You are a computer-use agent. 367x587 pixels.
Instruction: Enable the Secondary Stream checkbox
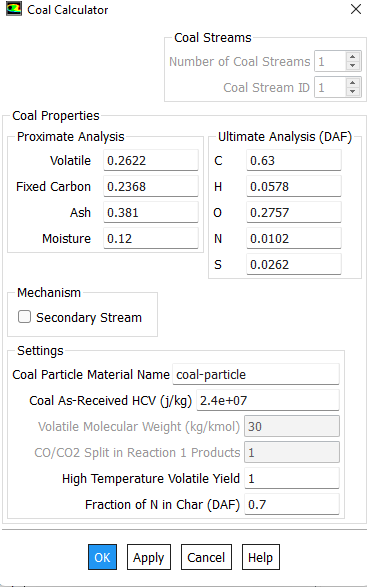pyautogui.click(x=25, y=317)
